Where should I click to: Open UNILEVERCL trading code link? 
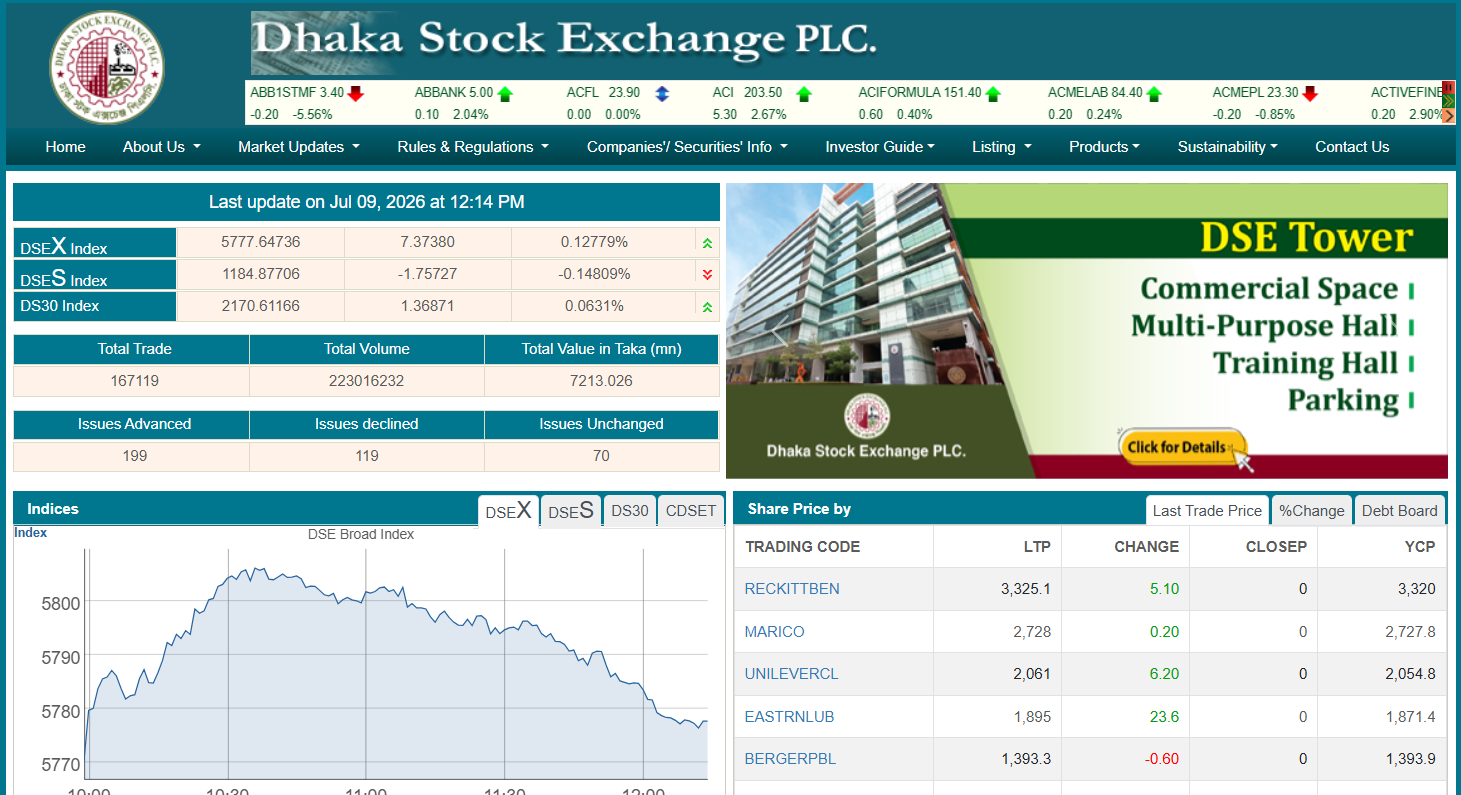coord(792,674)
